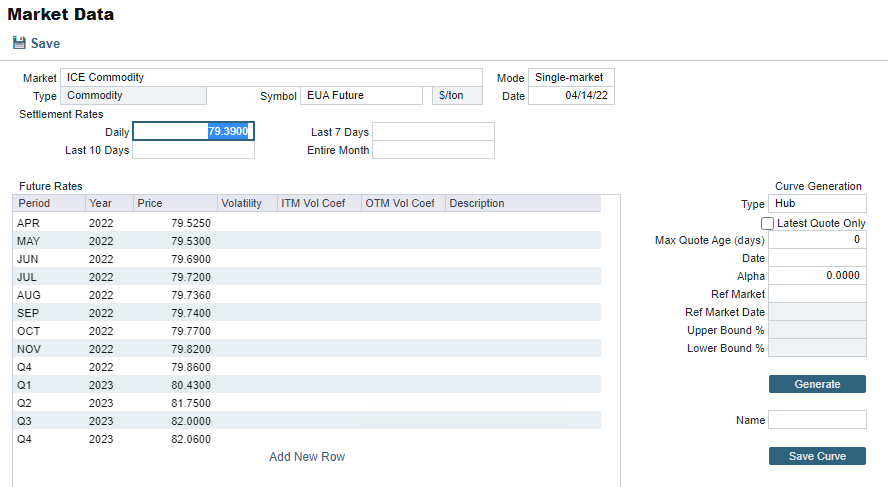The image size is (888, 487).
Task: Click the Volatility column header
Action: pos(246,203)
